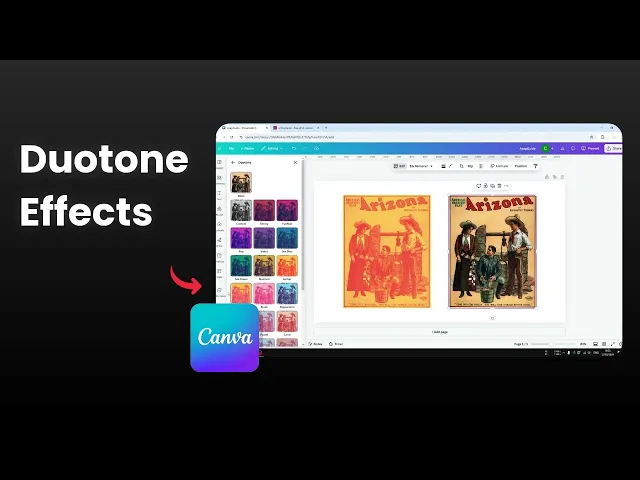Open the Notes panel
Screen dimensions: 640x480
(x=315, y=344)
